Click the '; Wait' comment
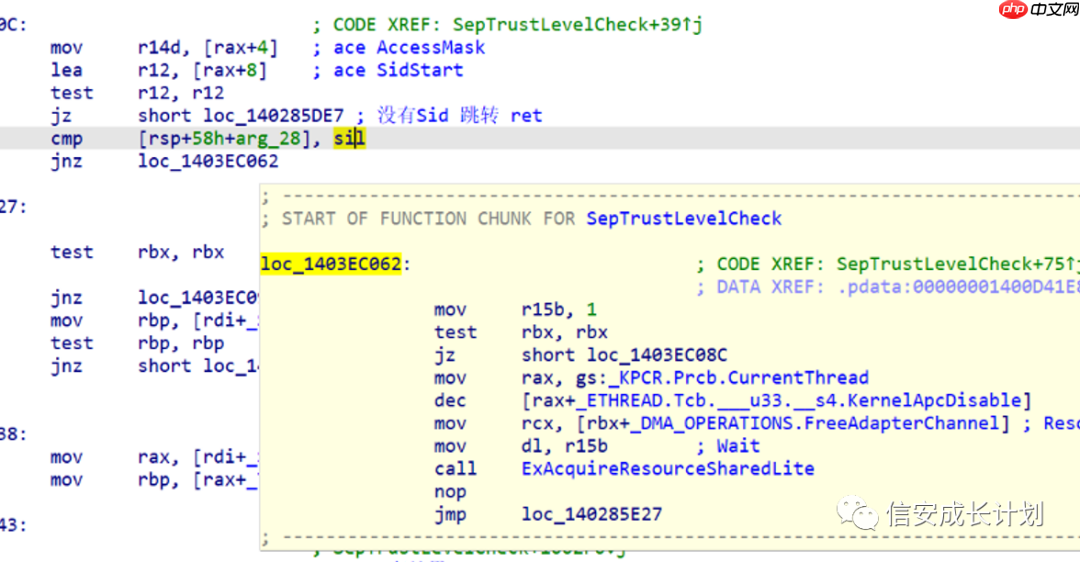This screenshot has height=562, width=1080. tap(728, 446)
